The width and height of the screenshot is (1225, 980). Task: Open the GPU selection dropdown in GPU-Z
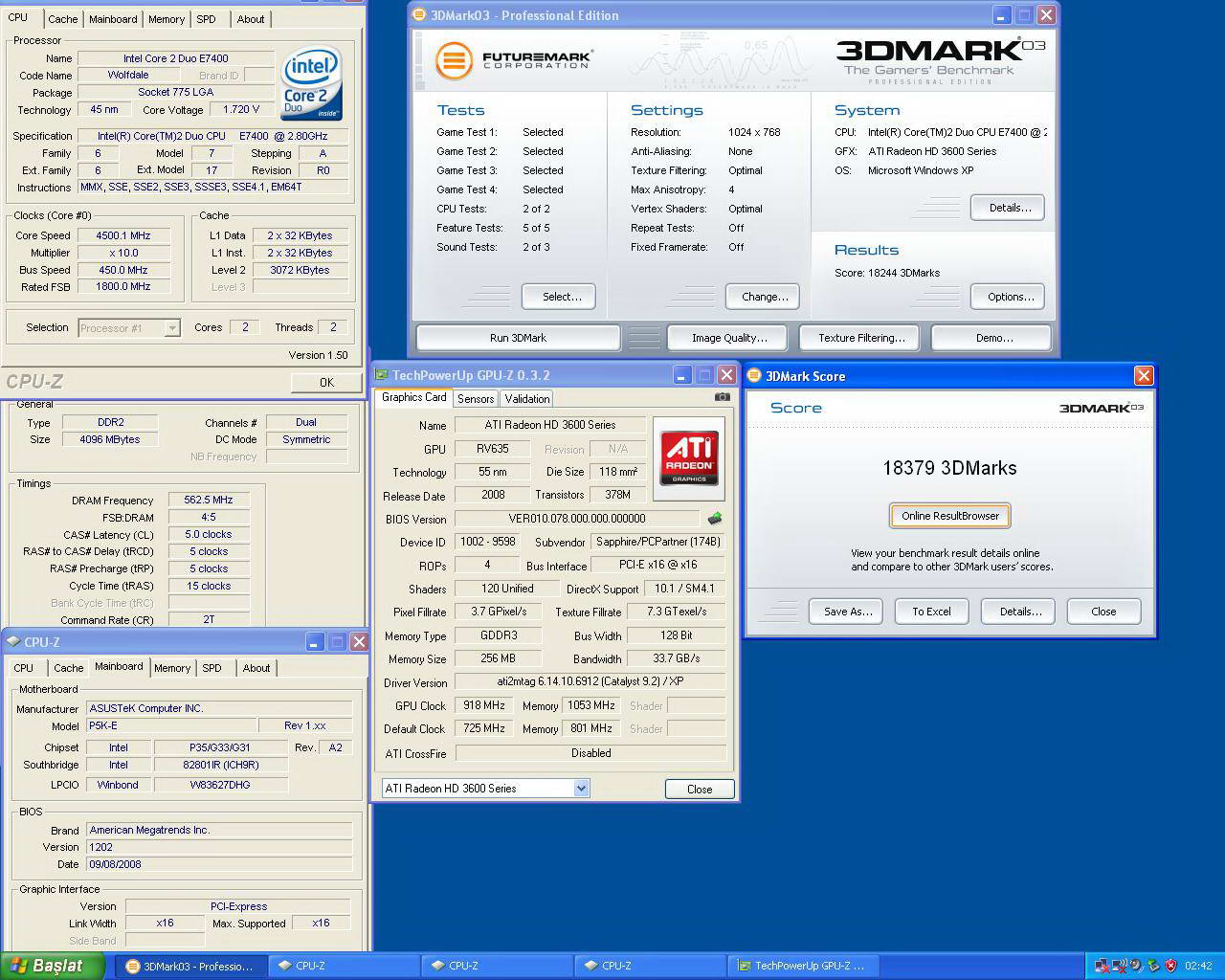pos(581,789)
